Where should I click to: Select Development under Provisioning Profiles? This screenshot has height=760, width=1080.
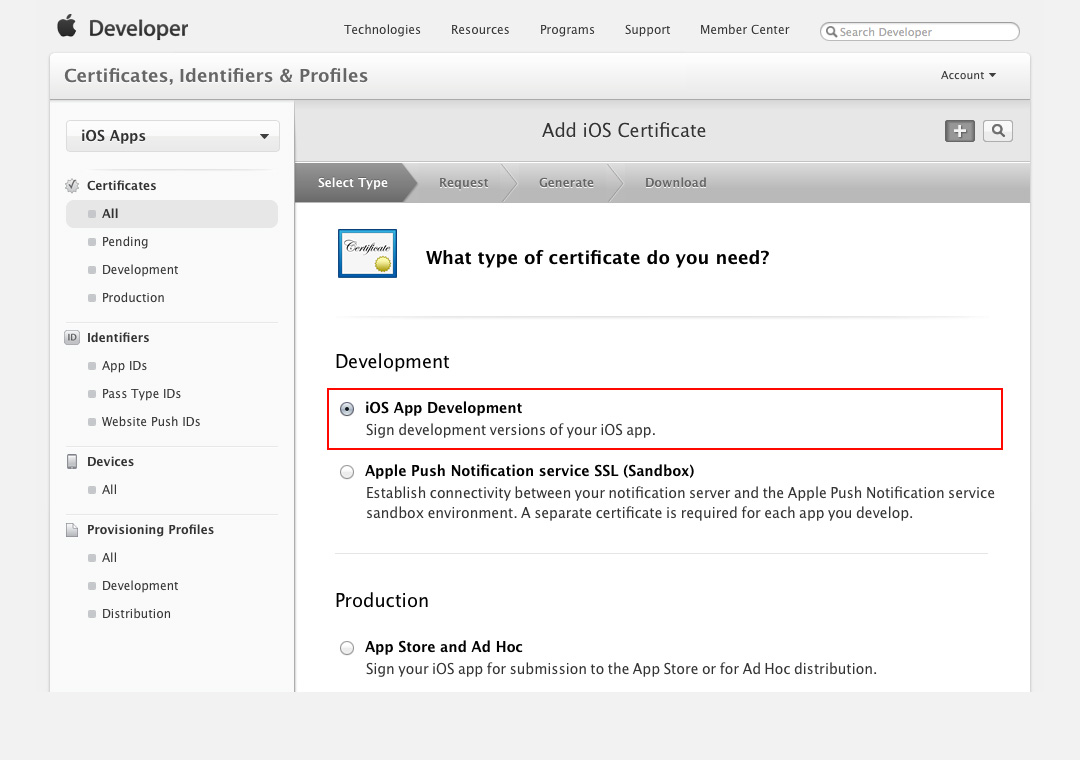[x=140, y=586]
